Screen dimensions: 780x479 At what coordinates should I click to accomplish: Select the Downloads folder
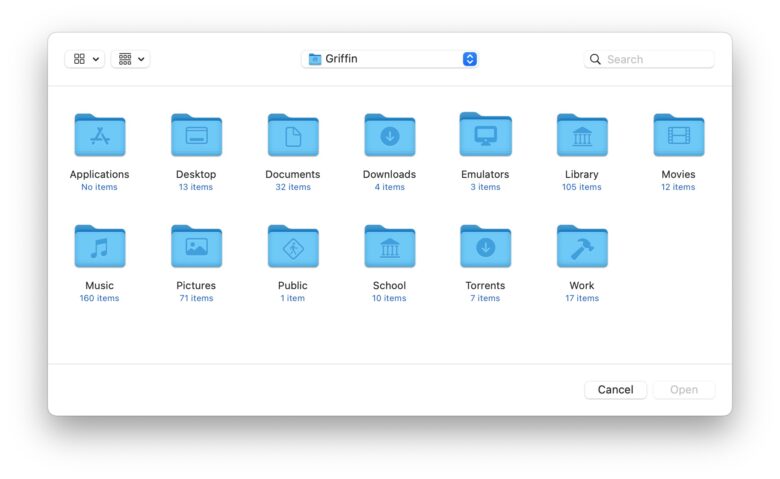[389, 136]
